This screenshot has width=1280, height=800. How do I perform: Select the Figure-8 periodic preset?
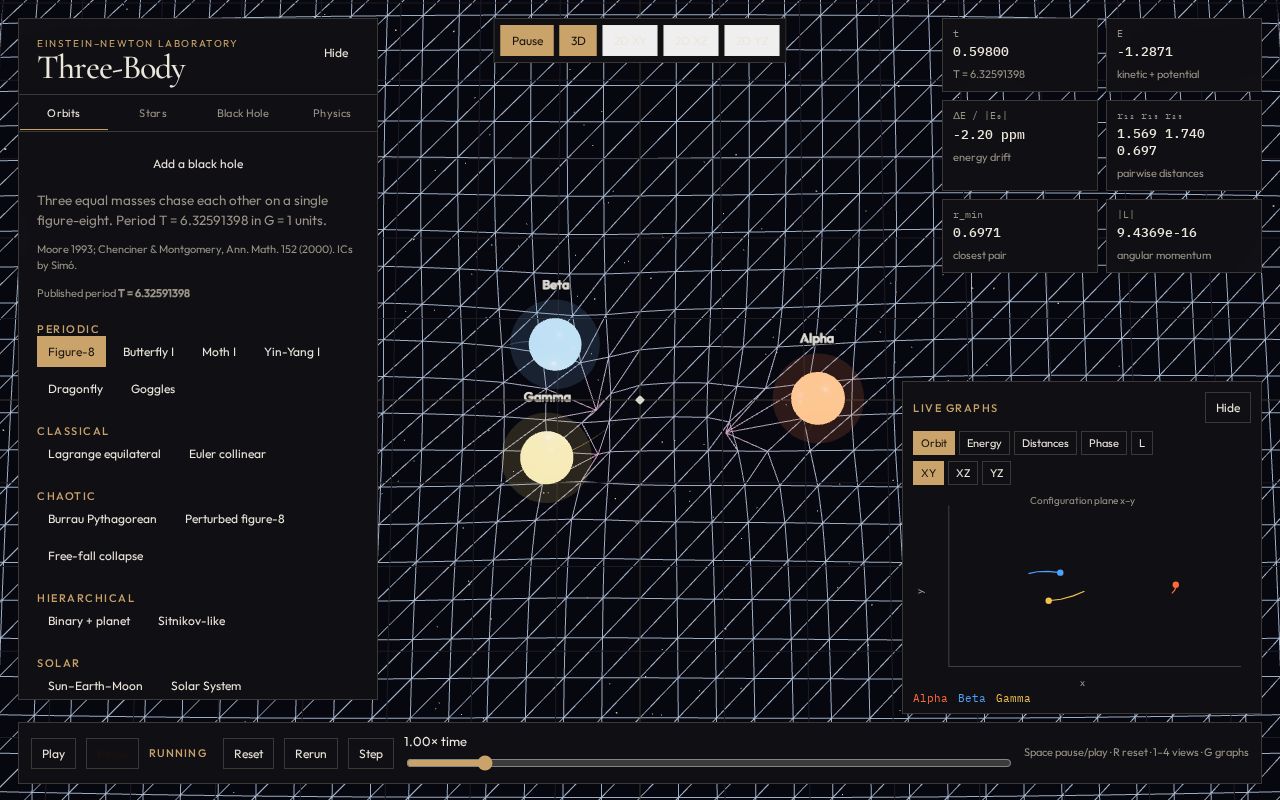71,352
